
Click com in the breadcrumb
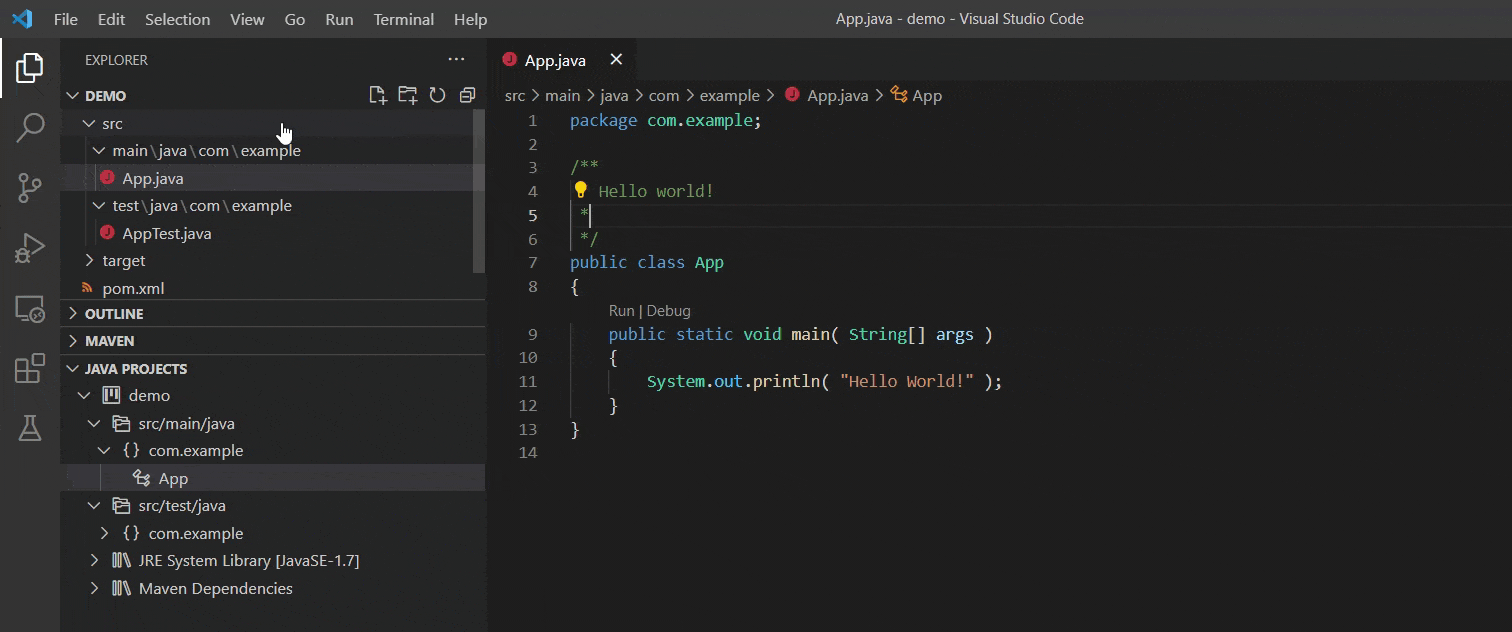664,95
